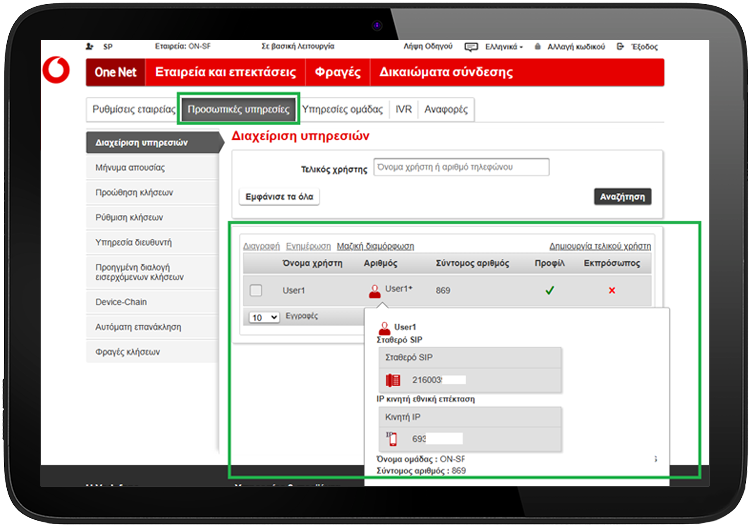Viewport: 750px width, 527px height.
Task: Click the Κινητή IP mobile phone icon
Action: click(392, 439)
